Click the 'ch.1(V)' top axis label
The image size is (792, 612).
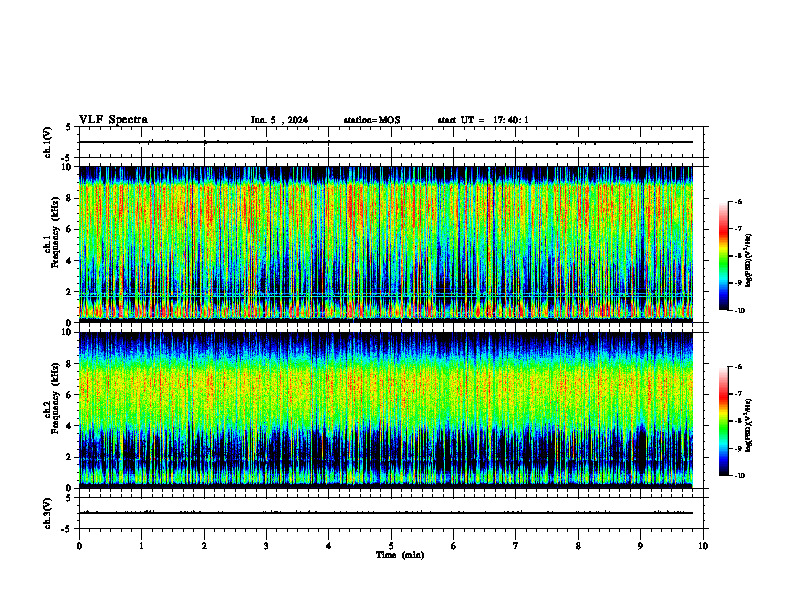[x=48, y=142]
